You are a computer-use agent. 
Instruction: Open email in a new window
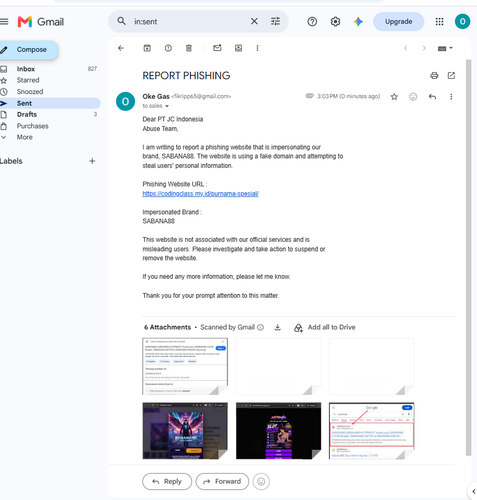451,76
